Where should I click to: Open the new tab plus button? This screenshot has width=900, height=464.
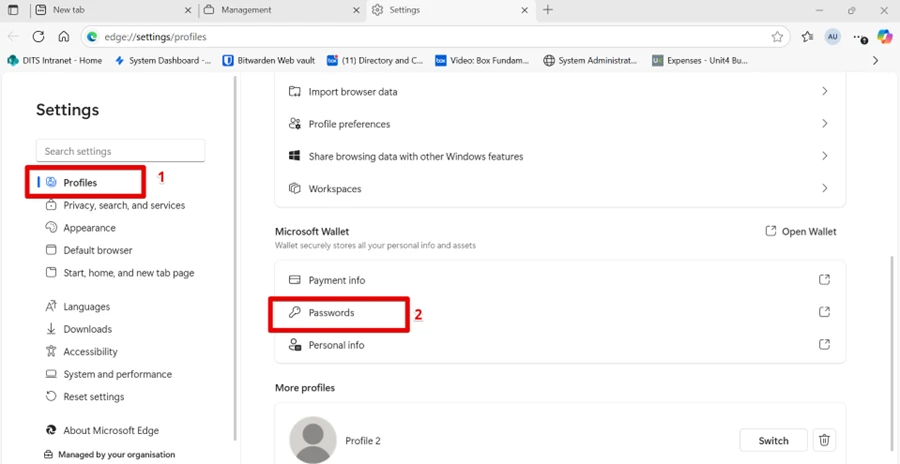547,10
